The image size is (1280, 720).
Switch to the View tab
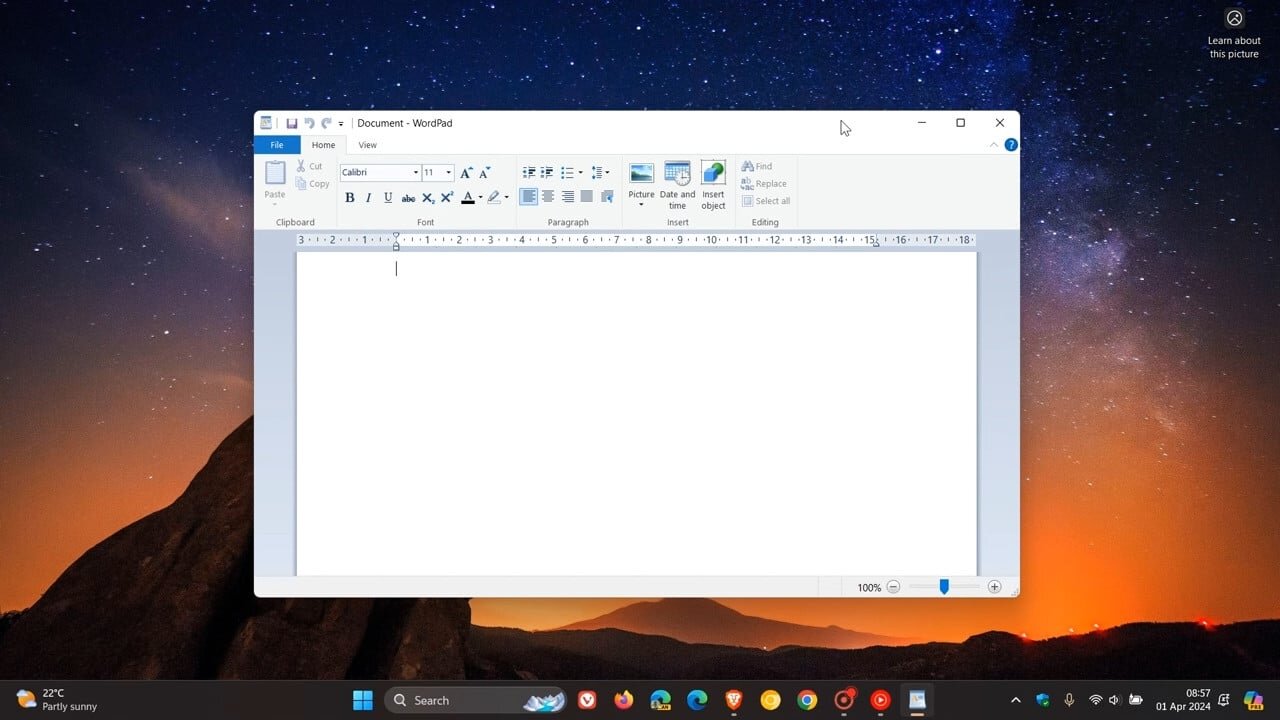[367, 145]
